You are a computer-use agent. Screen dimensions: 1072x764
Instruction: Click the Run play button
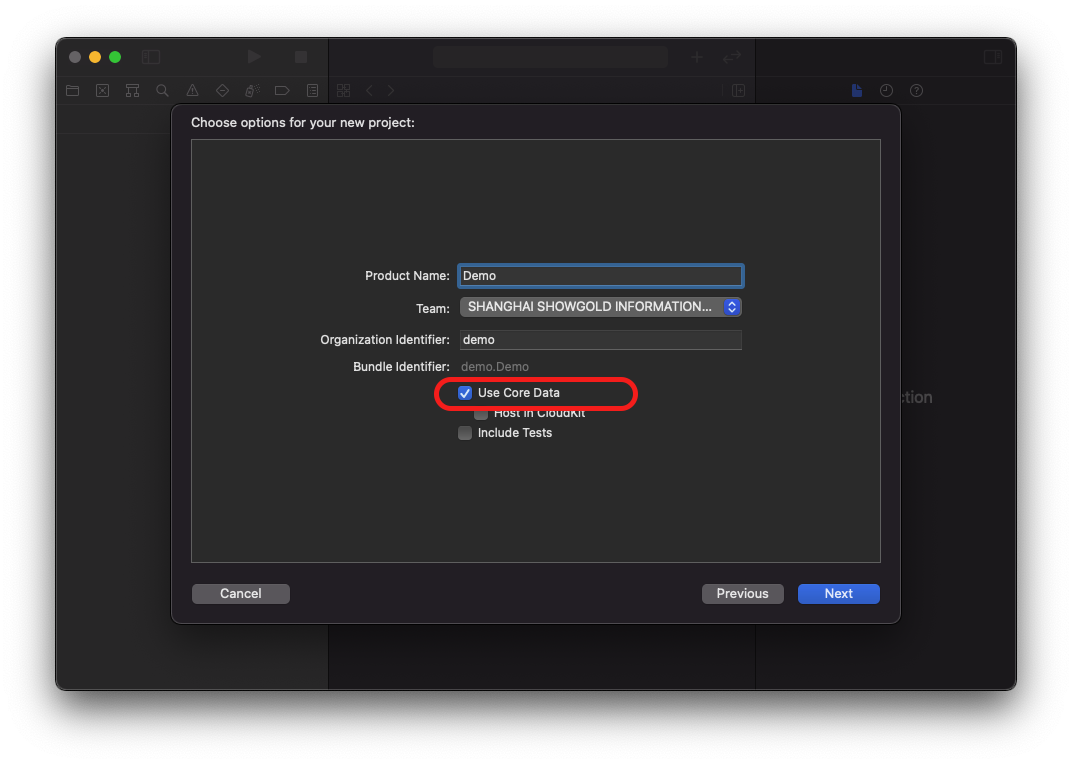coord(254,57)
